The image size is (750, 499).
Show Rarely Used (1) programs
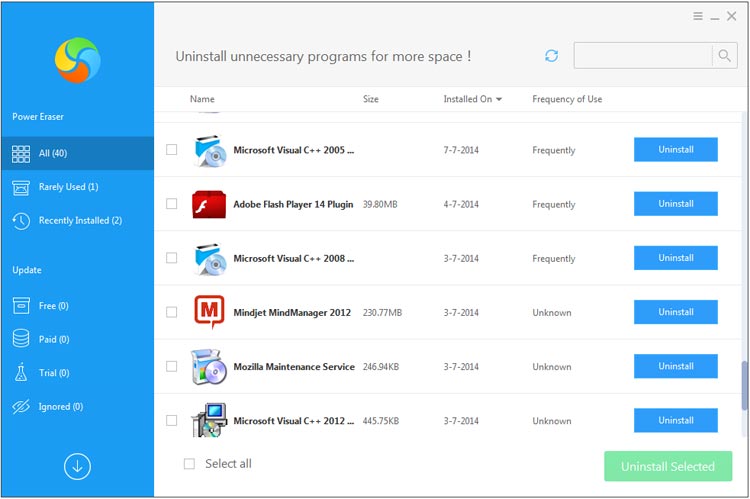tap(77, 187)
